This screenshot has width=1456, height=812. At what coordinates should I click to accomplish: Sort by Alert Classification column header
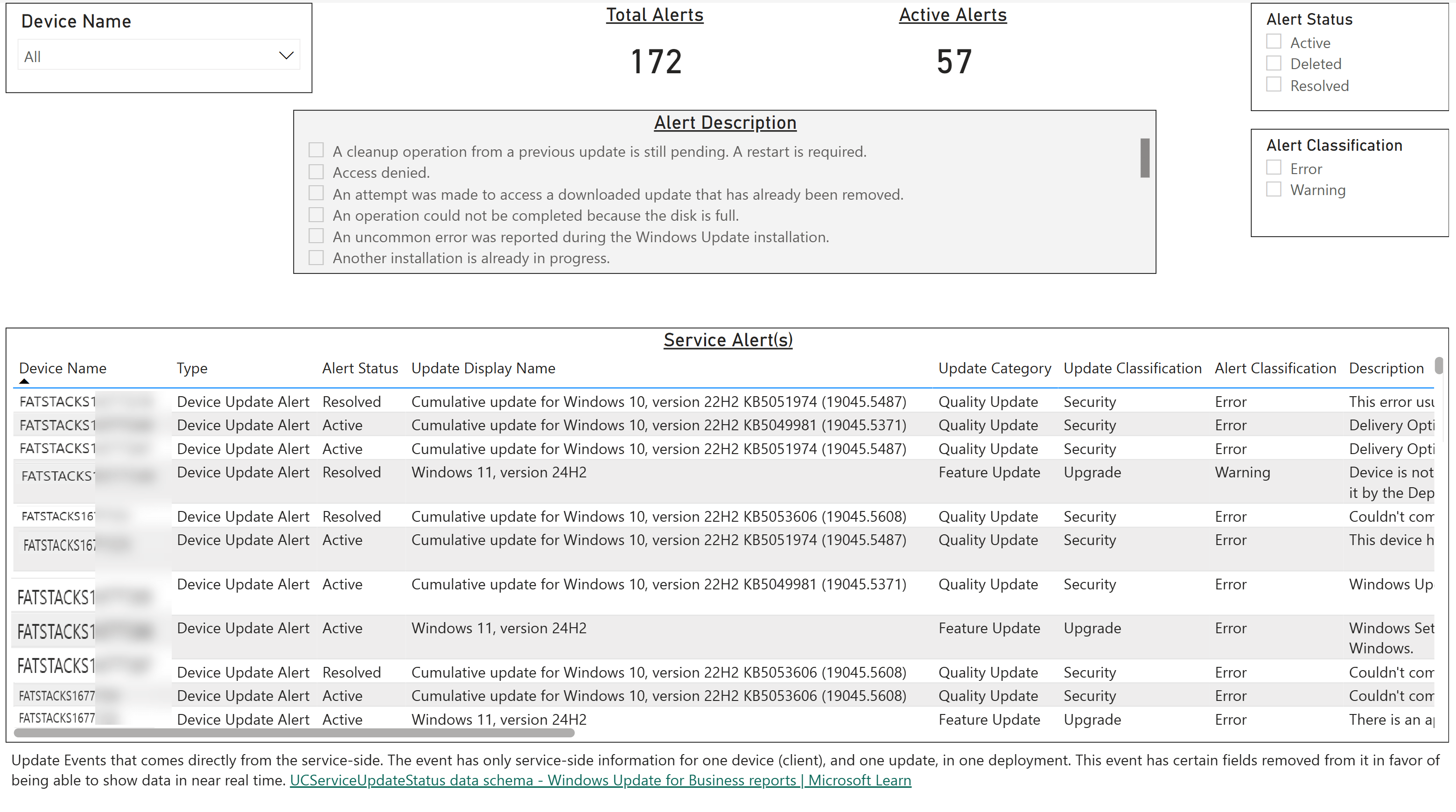click(x=1275, y=368)
